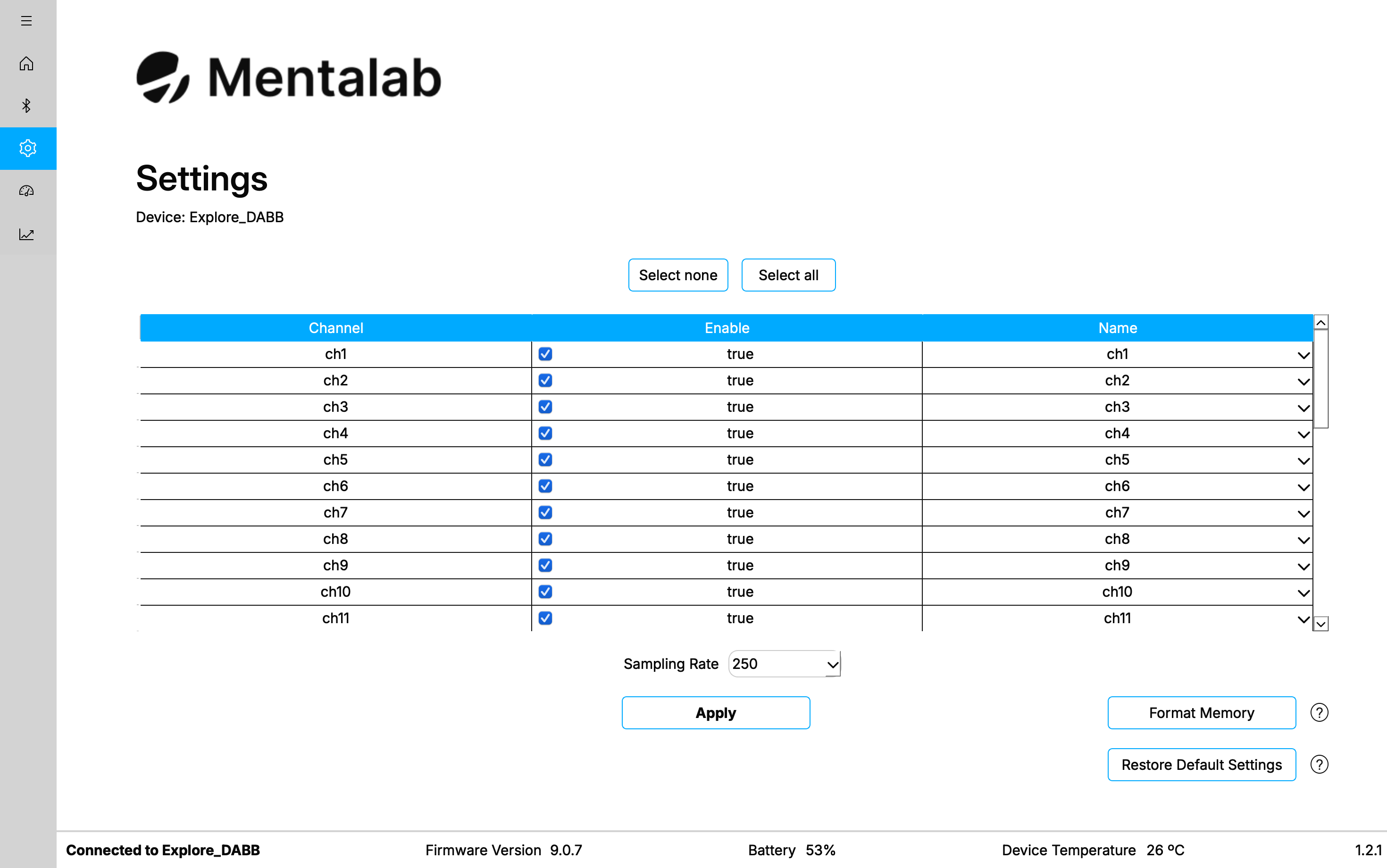Toggle the ch9 enable checkbox

click(545, 566)
